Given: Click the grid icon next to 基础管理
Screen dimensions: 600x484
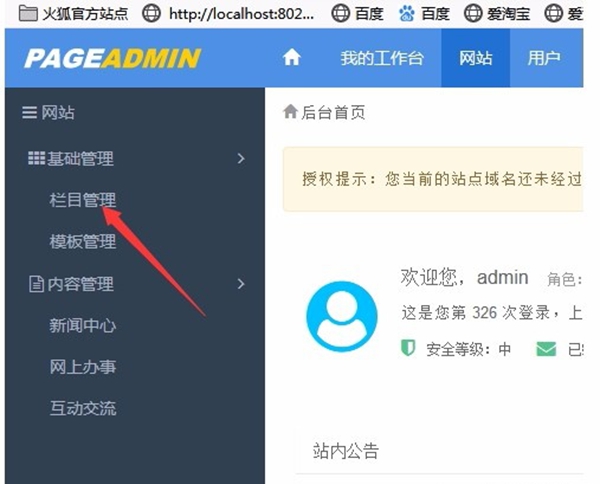Looking at the screenshot, I should tap(36, 158).
